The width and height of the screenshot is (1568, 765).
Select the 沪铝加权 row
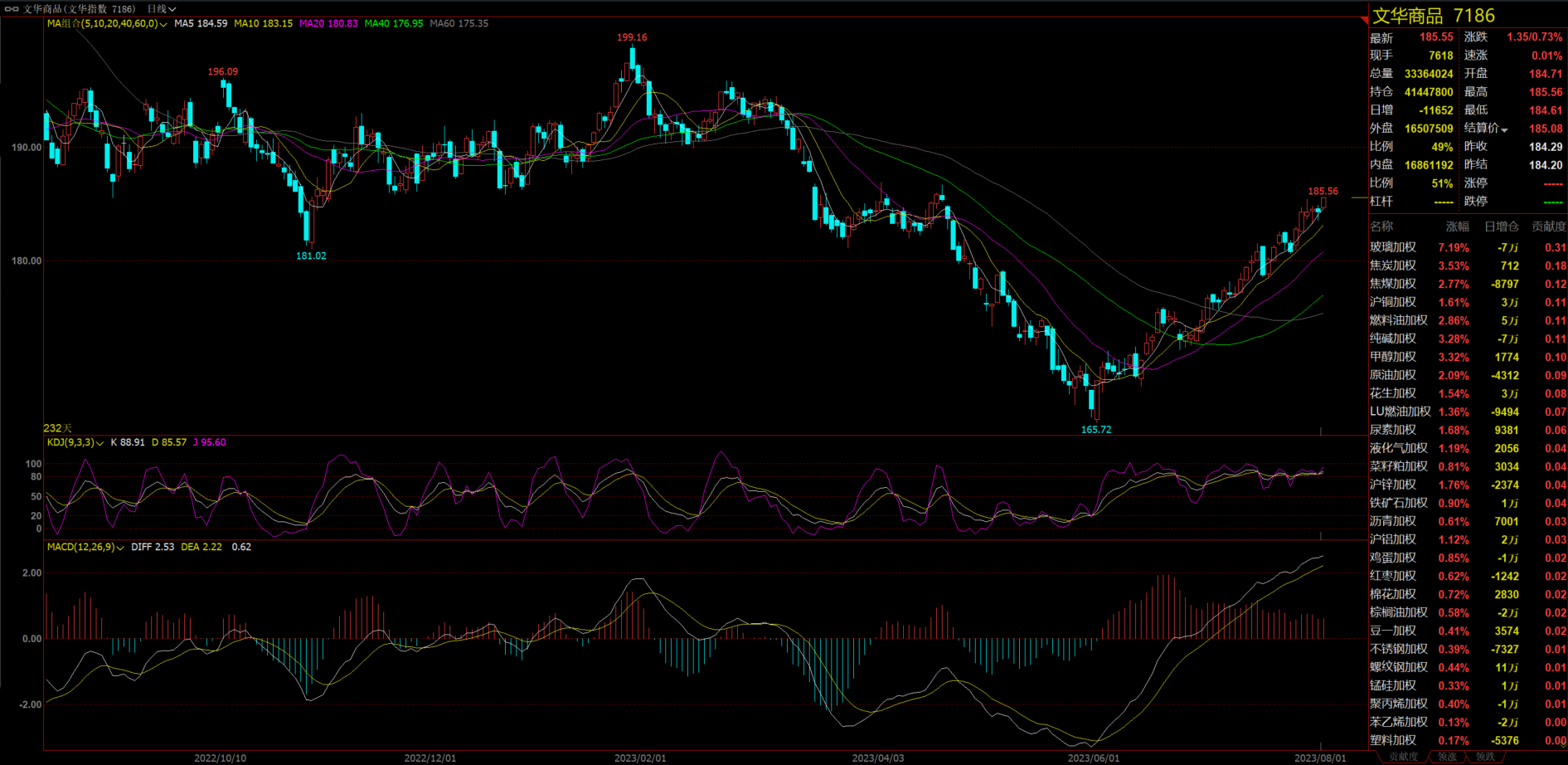click(1468, 540)
